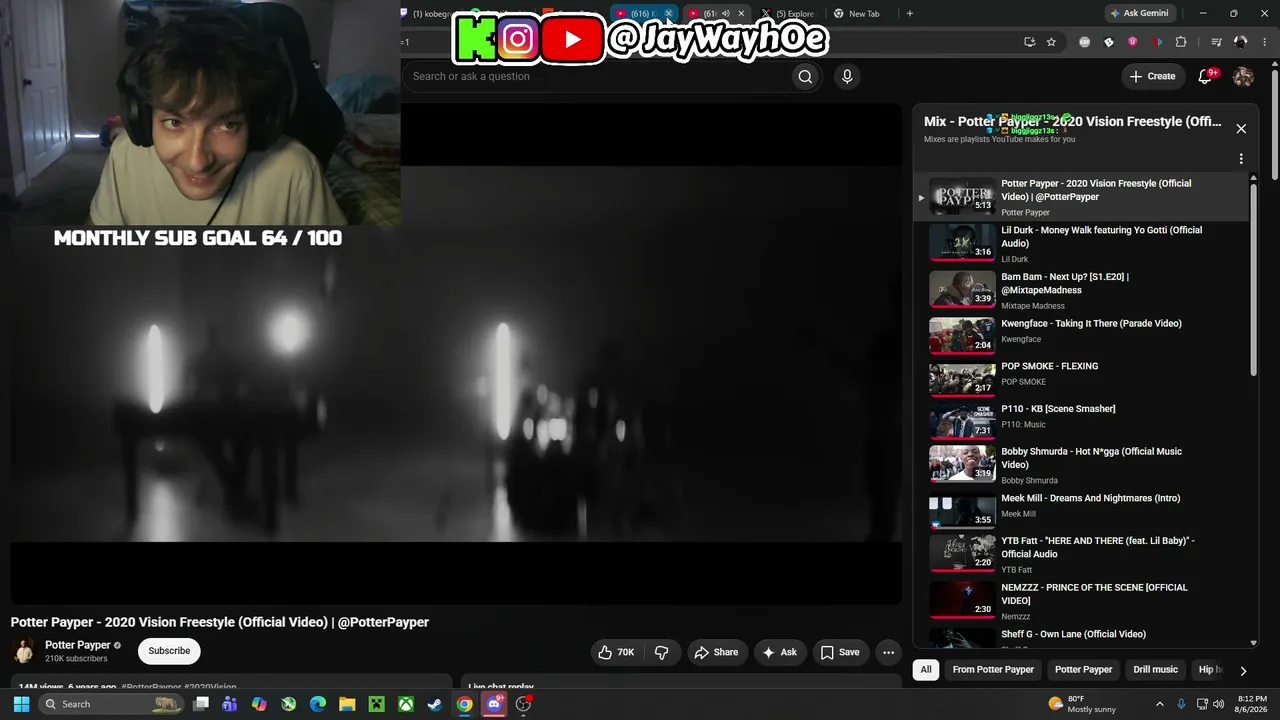Click the install/cast screen icon in address bar
This screenshot has width=1280, height=720.
(x=1029, y=42)
